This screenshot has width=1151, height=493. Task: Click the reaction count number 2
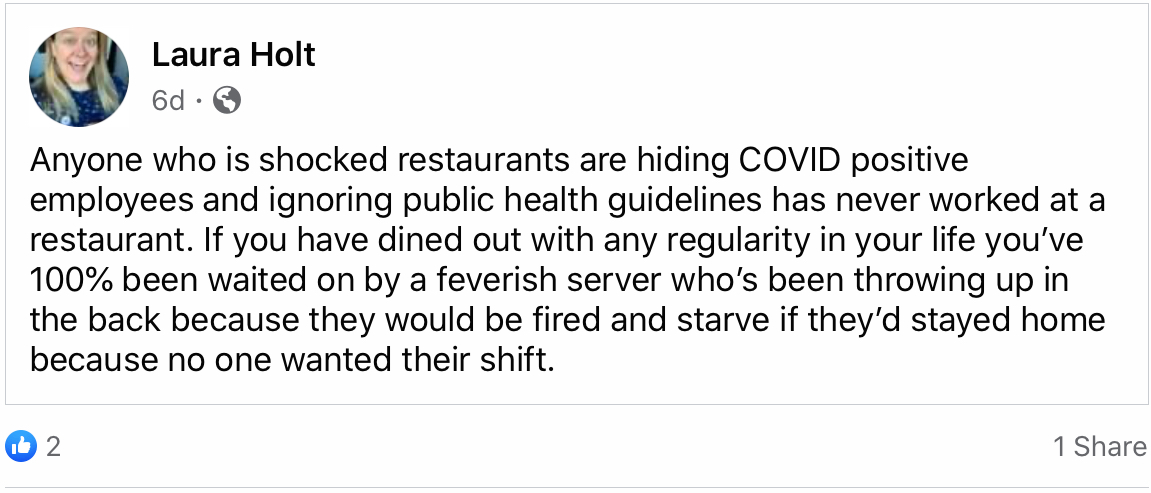[x=54, y=446]
